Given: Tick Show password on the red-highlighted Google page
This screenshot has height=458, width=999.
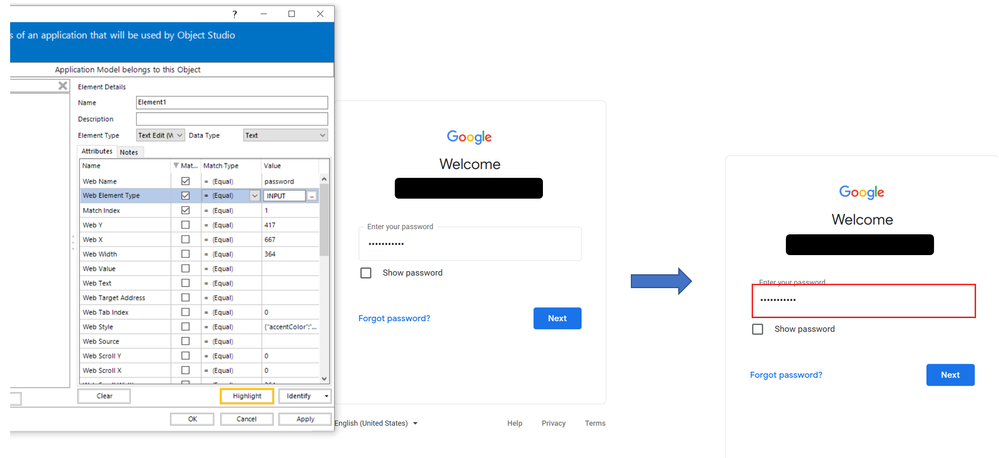Looking at the screenshot, I should point(758,329).
